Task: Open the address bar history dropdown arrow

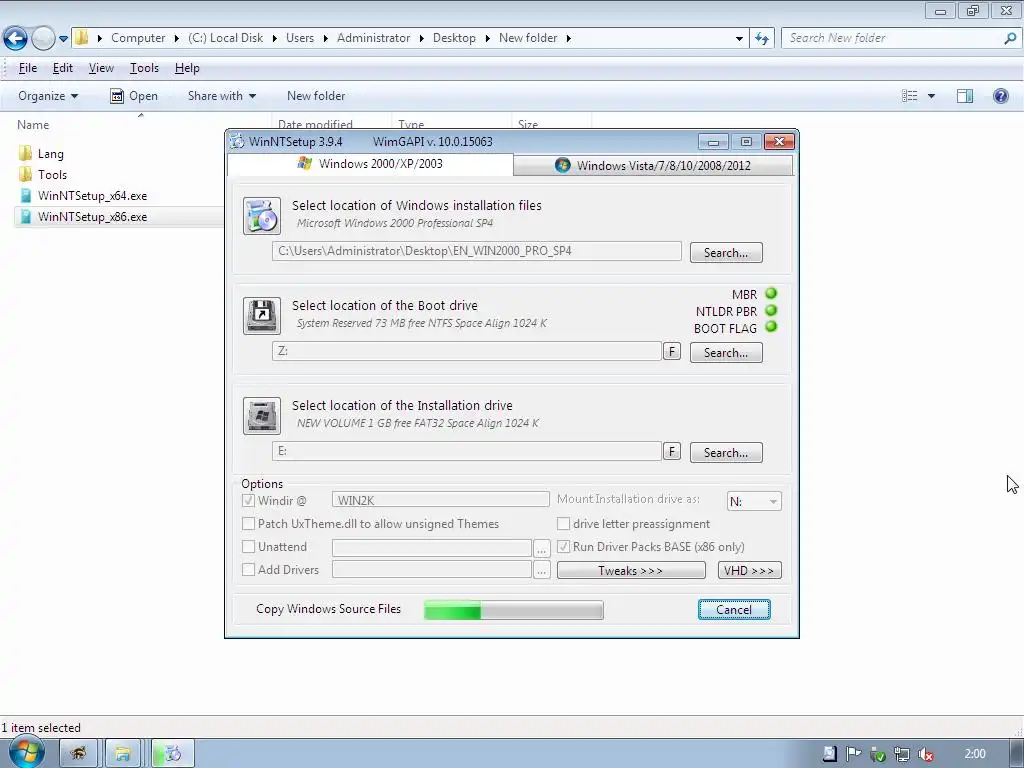Action: (739, 39)
